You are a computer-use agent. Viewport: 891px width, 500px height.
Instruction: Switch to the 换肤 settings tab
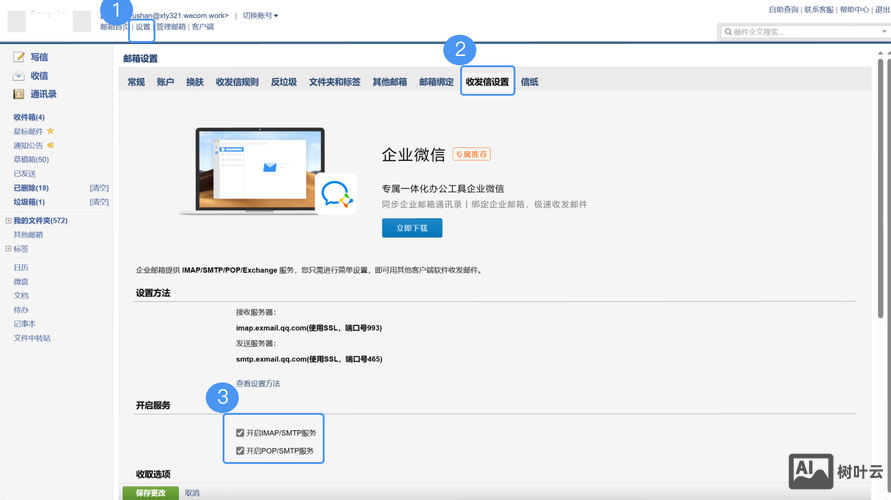click(x=195, y=82)
